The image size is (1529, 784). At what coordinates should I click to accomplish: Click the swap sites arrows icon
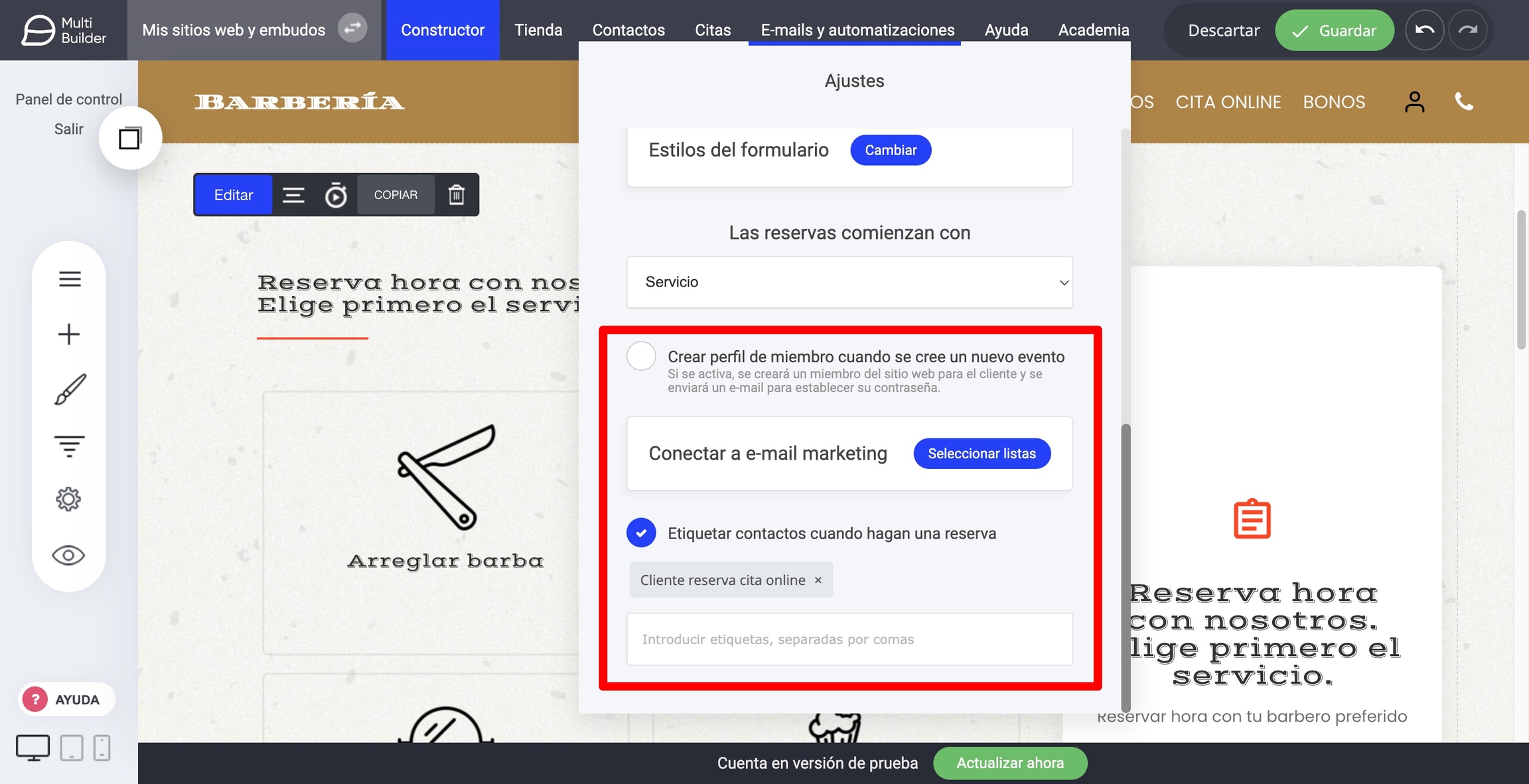tap(352, 28)
